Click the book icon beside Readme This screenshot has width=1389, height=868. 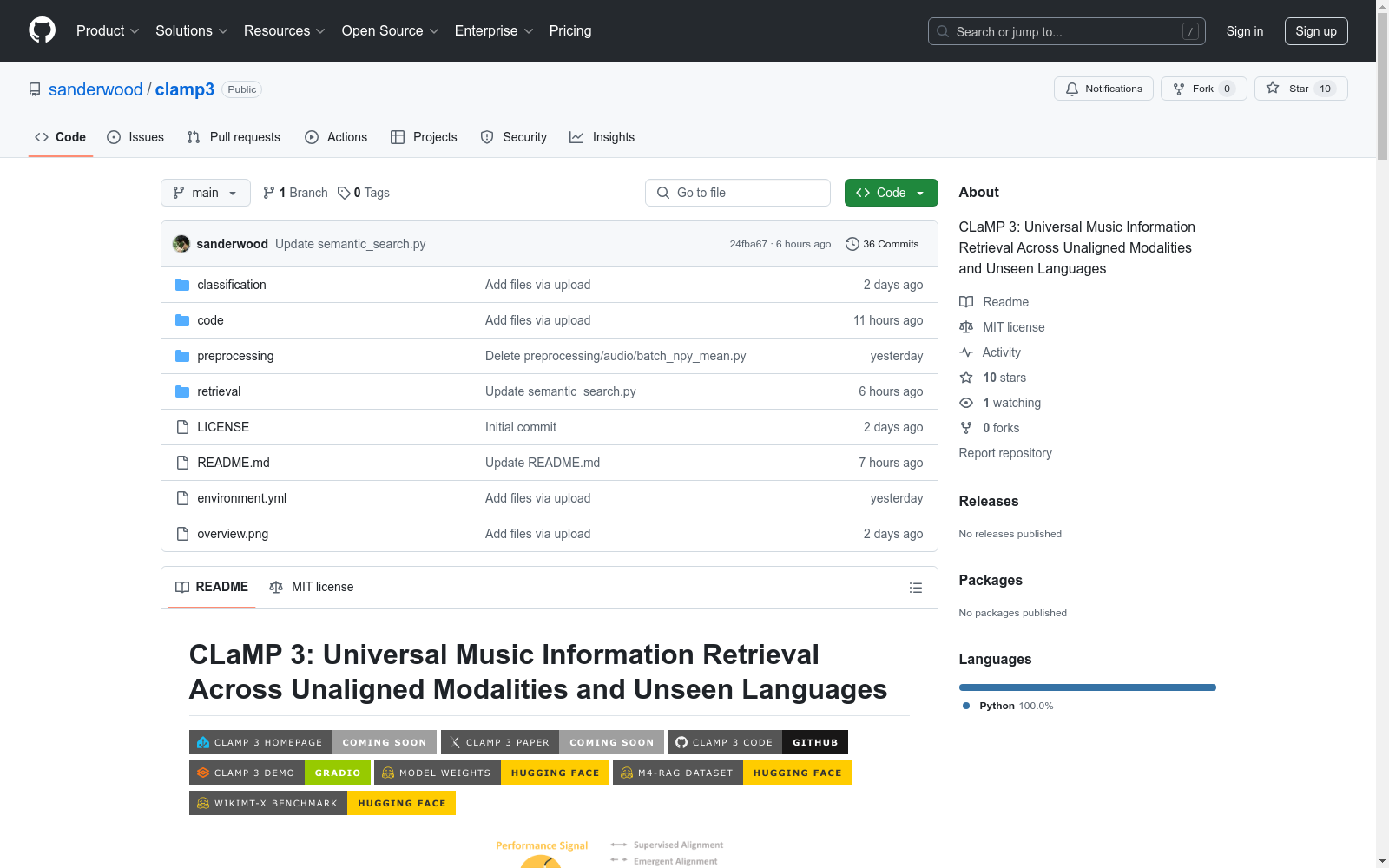[x=966, y=302]
